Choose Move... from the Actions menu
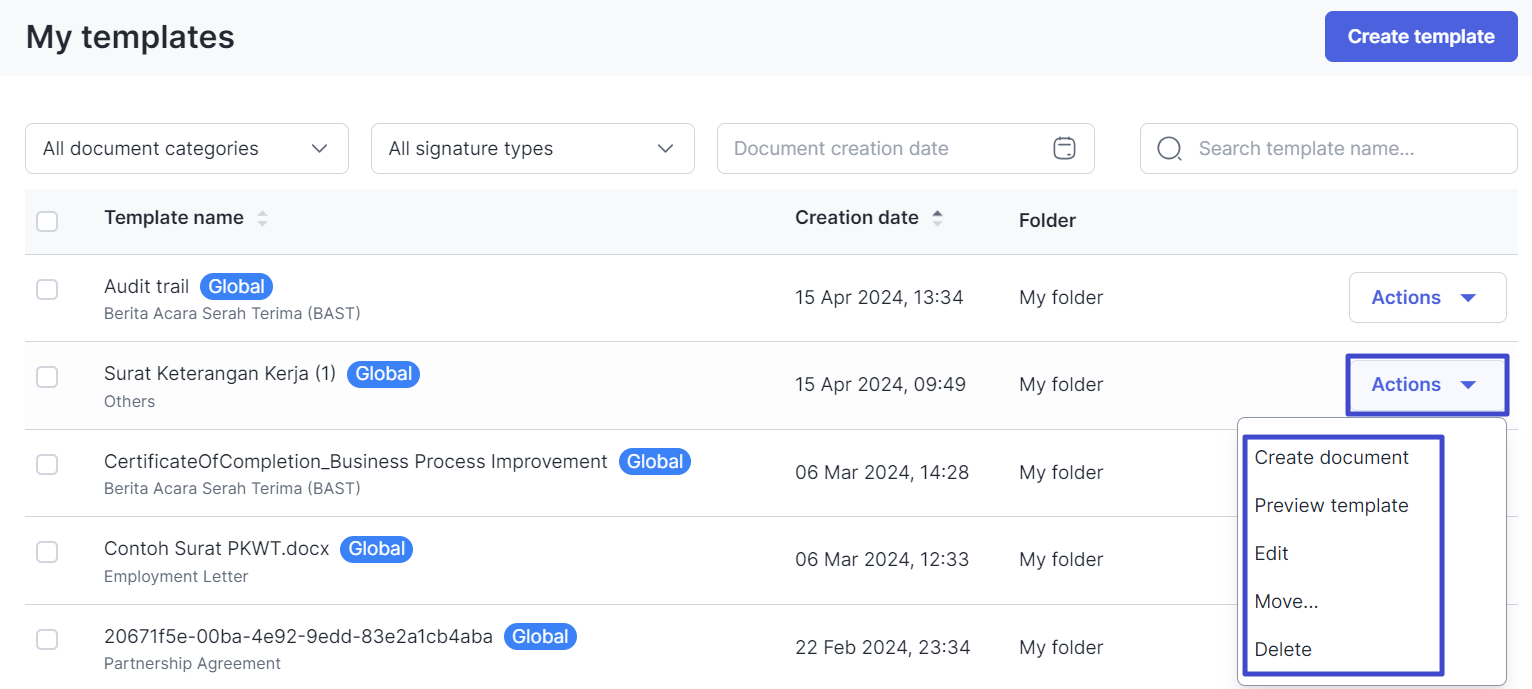Image resolution: width=1532 pixels, height=689 pixels. tap(1286, 602)
